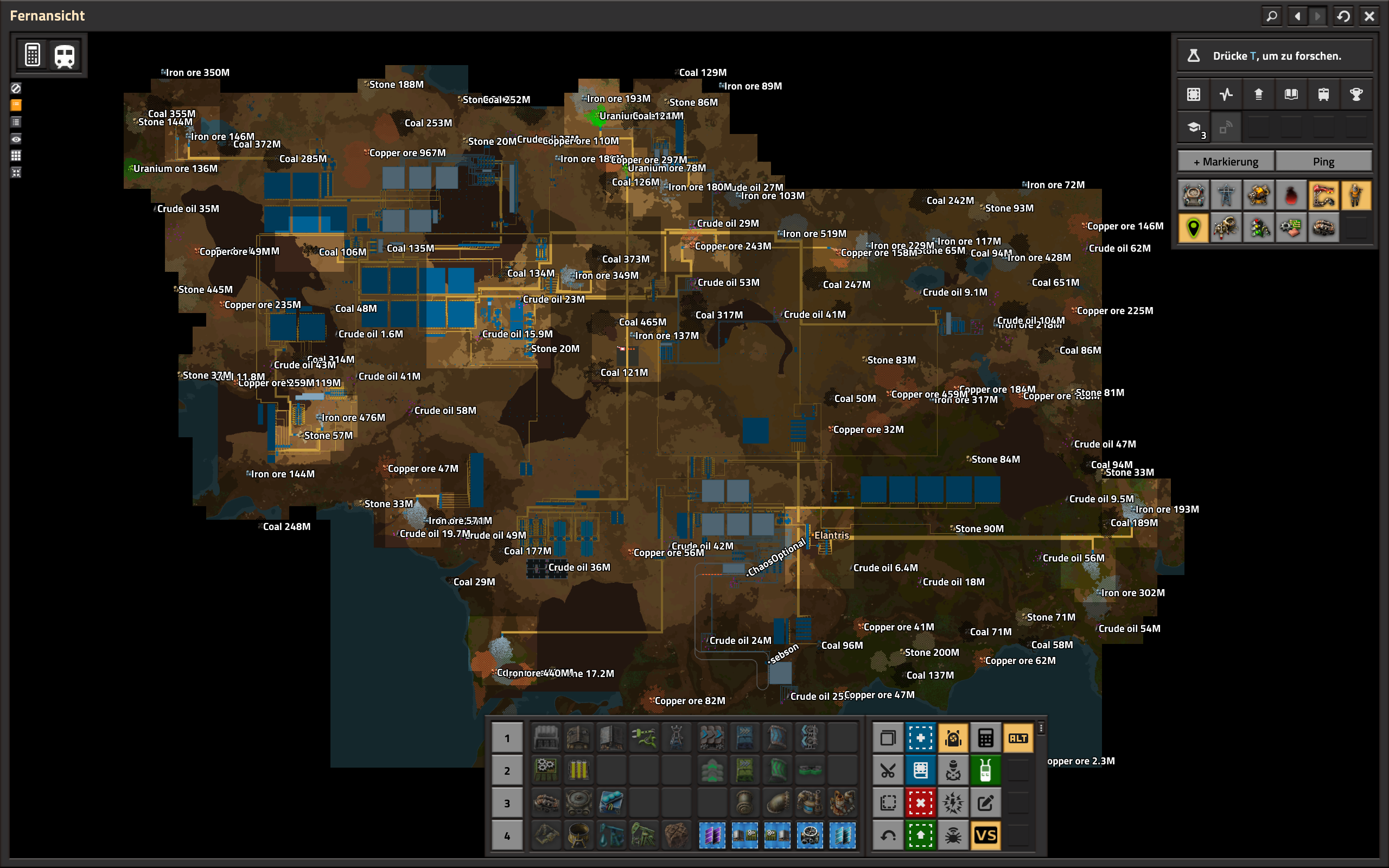Reset the map view with the circular arrow

[x=1343, y=16]
